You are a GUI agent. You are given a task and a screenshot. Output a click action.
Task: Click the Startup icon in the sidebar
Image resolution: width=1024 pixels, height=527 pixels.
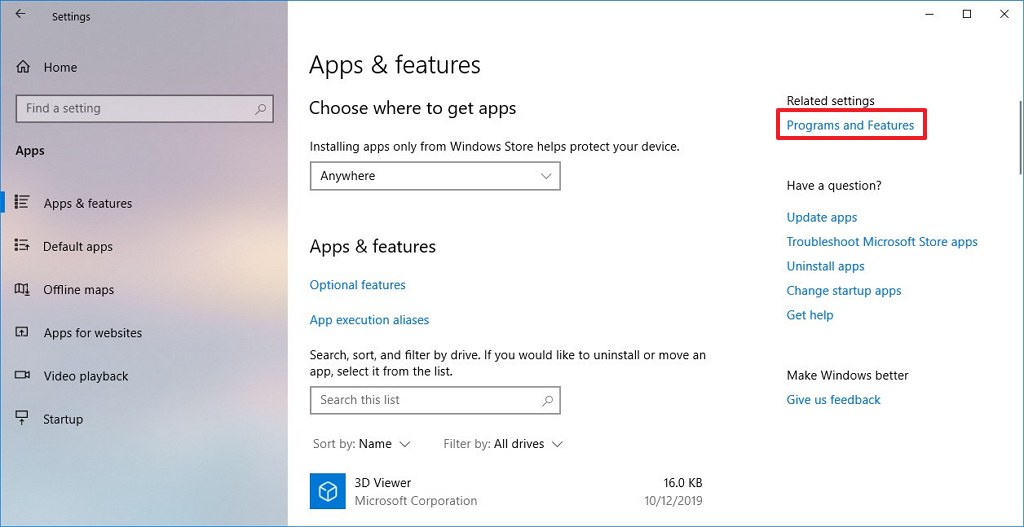point(22,419)
